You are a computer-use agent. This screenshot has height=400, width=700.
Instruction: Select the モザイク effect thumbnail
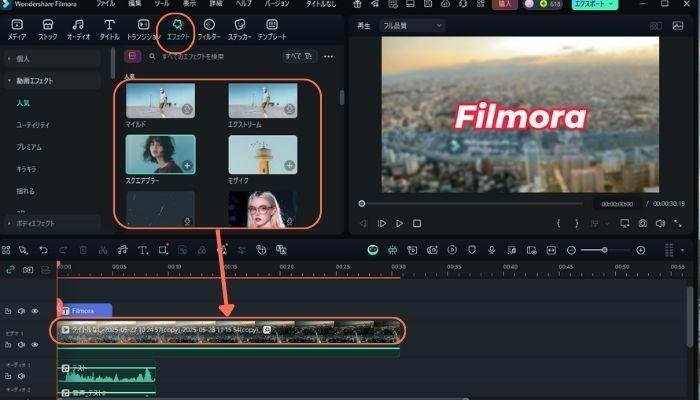point(262,155)
